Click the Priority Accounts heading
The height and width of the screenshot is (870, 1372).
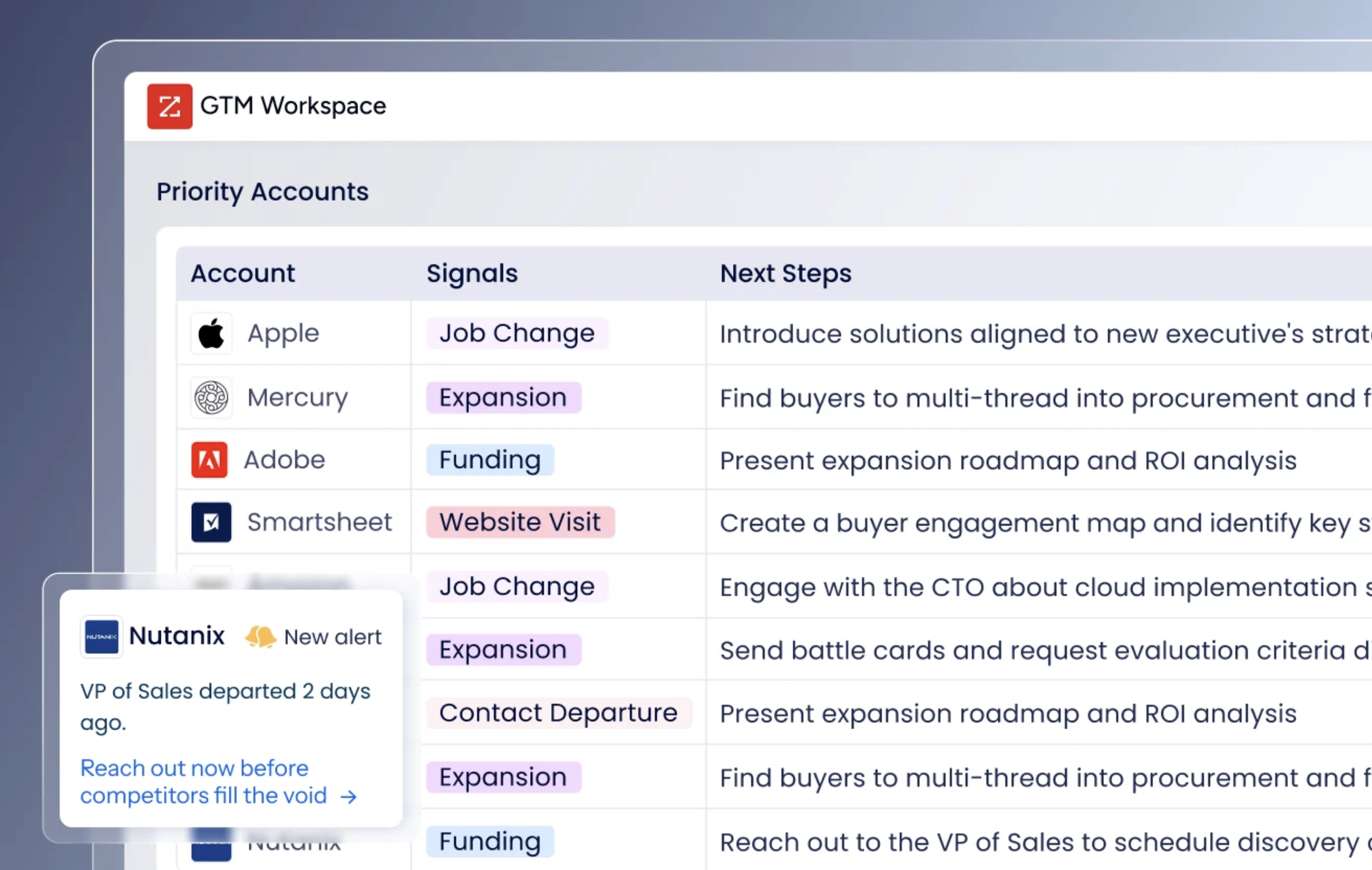pyautogui.click(x=263, y=192)
